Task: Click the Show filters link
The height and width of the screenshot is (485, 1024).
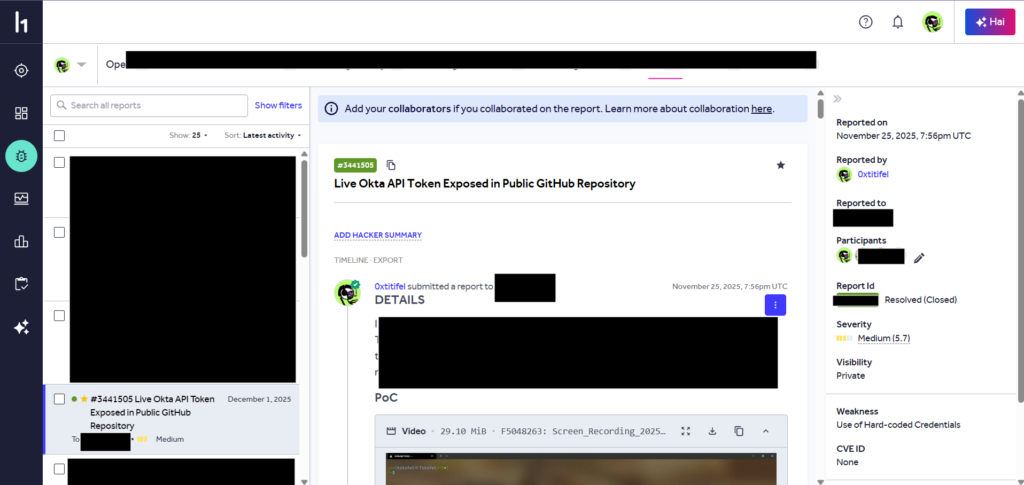Action: point(278,105)
